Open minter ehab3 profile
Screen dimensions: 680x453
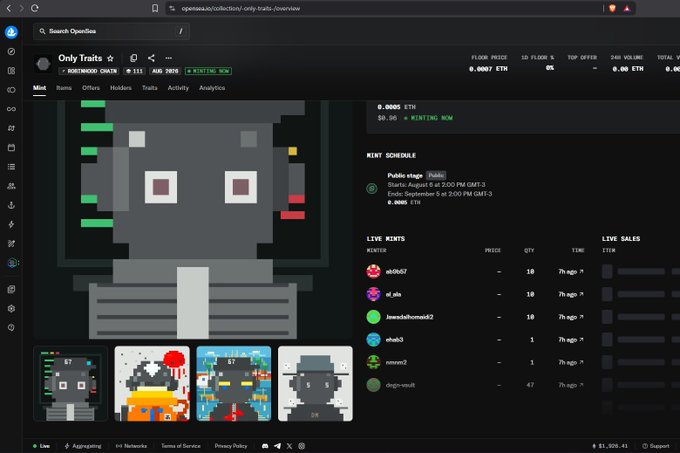pyautogui.click(x=394, y=339)
